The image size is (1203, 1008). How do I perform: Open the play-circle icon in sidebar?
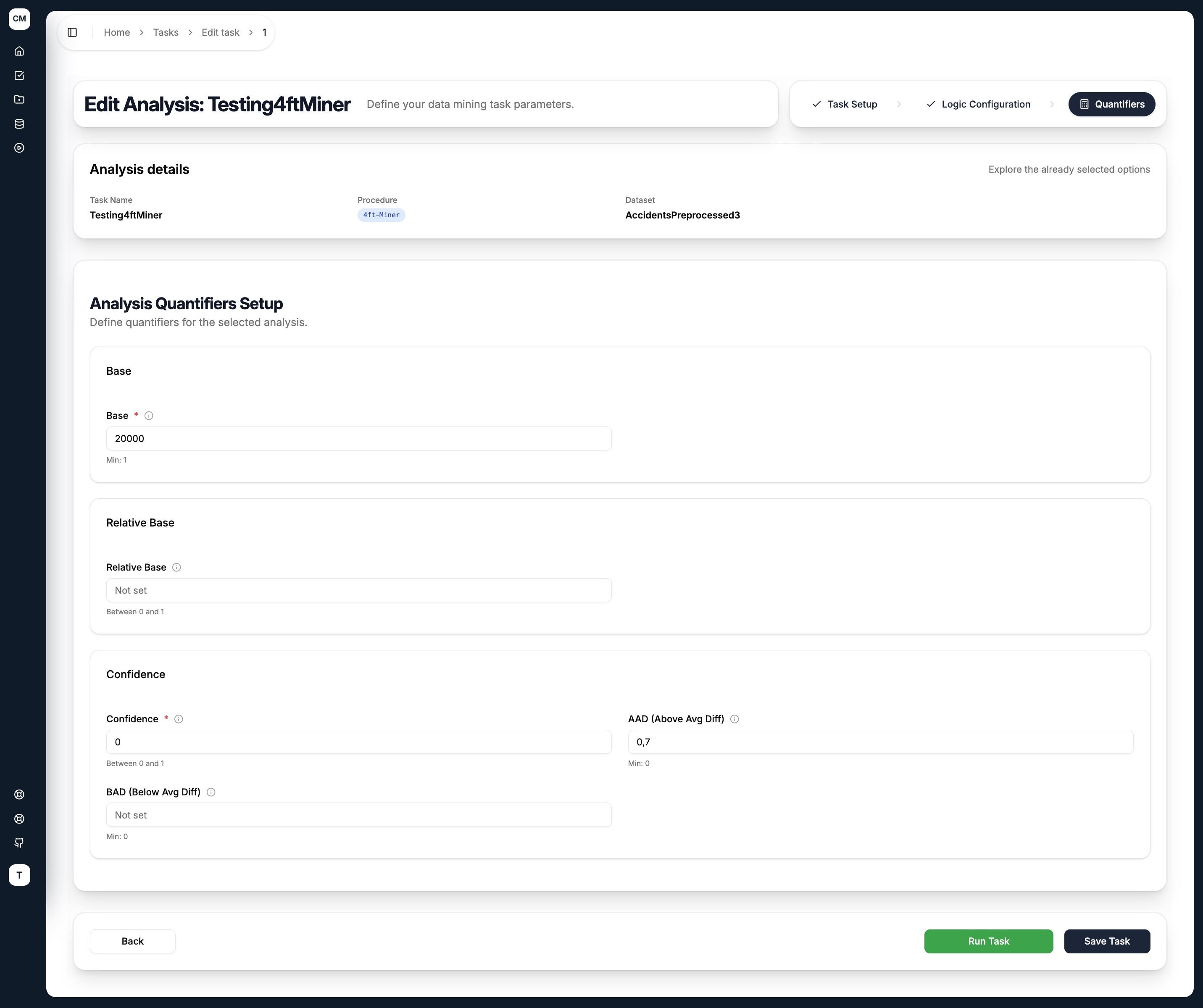pos(19,148)
